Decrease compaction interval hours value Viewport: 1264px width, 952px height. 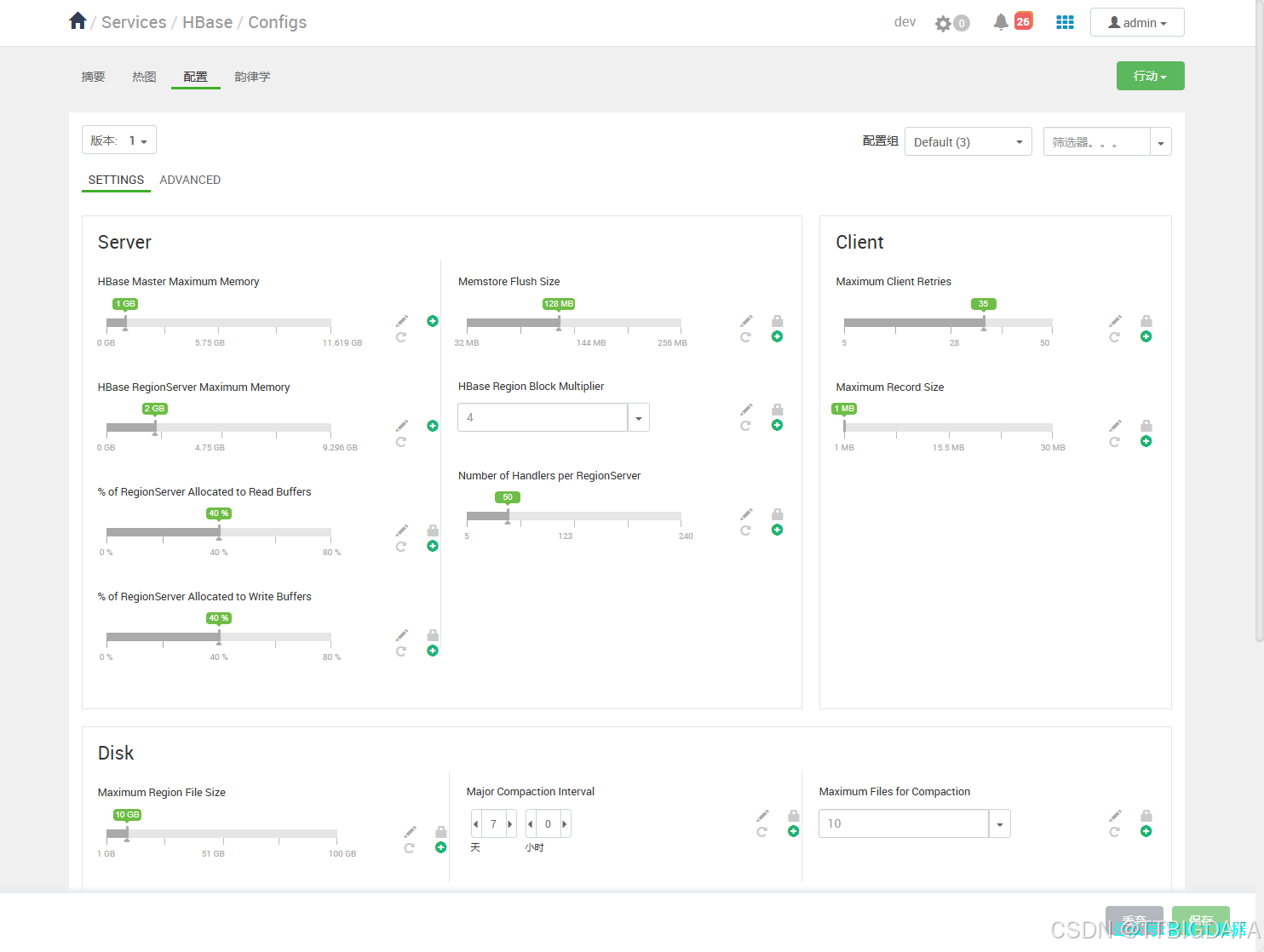point(531,823)
